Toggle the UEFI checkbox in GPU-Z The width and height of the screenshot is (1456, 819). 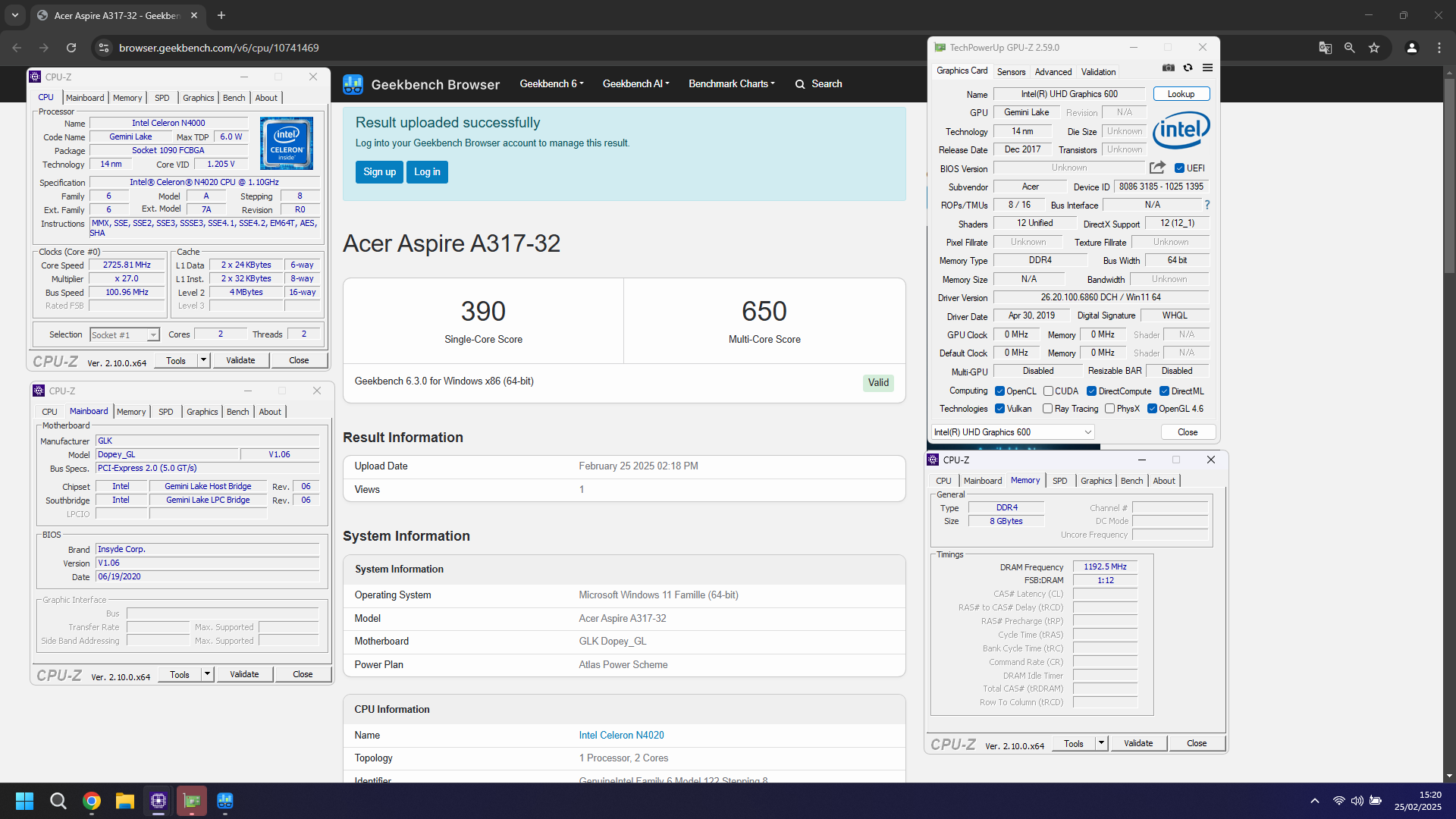point(1179,168)
